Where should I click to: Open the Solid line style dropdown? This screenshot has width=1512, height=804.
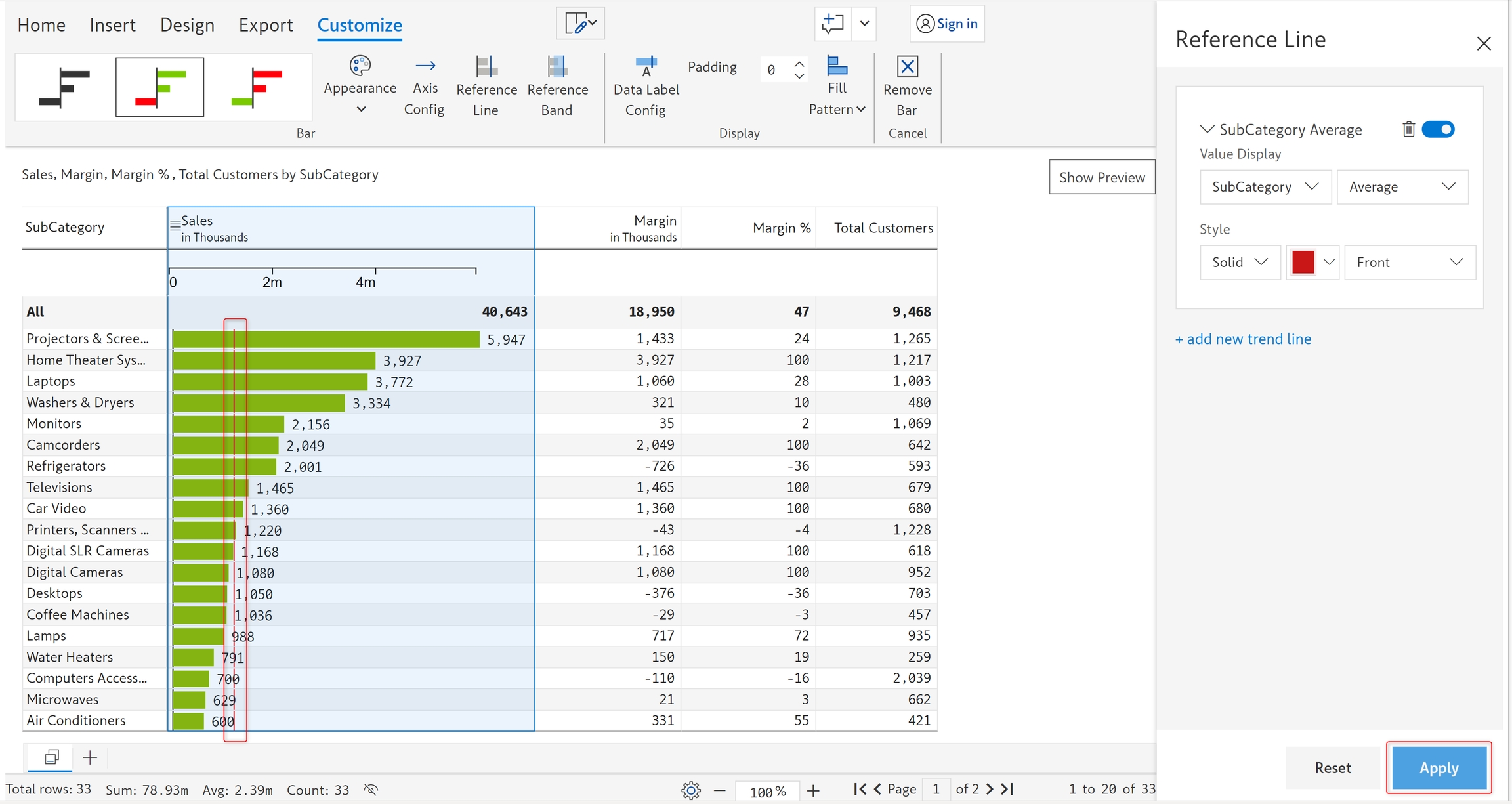click(x=1239, y=263)
